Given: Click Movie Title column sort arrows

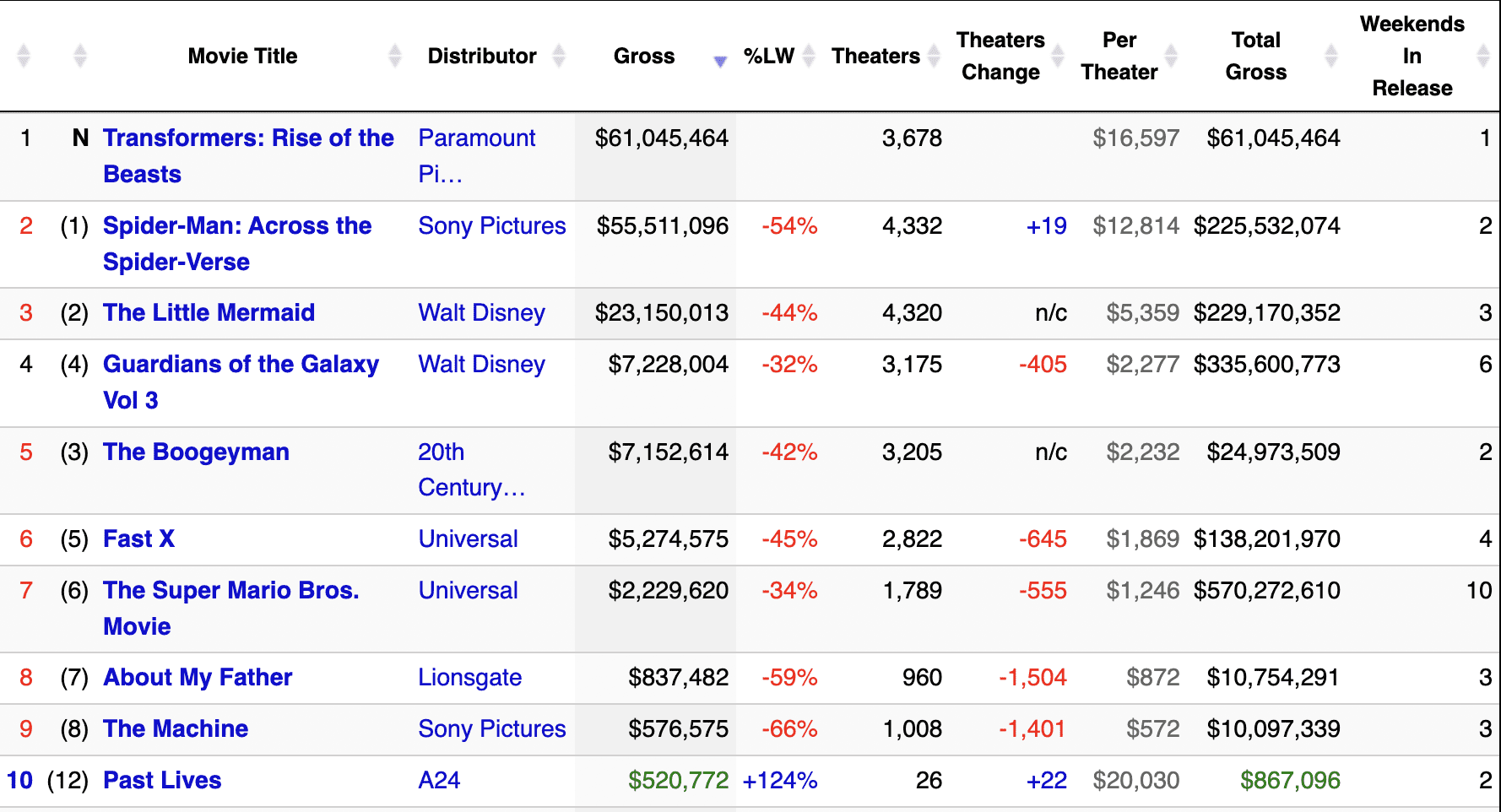Looking at the screenshot, I should [395, 56].
